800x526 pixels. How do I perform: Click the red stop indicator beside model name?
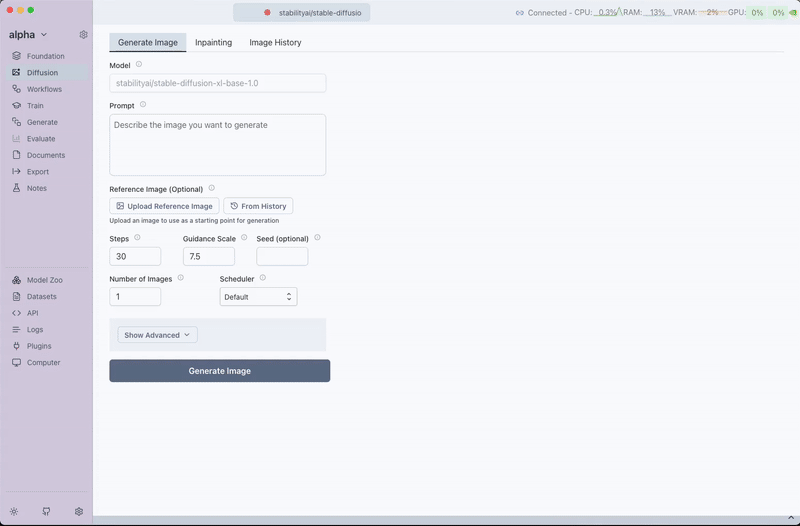tap(267, 13)
